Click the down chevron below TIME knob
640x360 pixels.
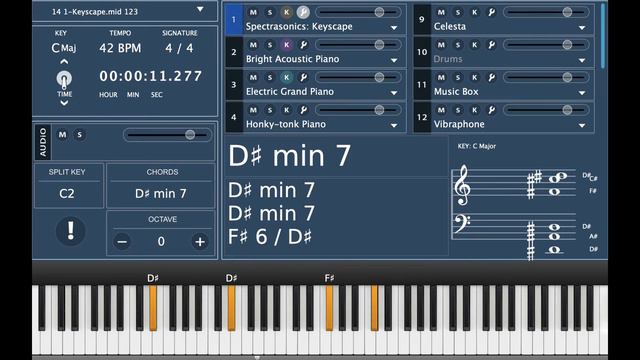click(64, 103)
